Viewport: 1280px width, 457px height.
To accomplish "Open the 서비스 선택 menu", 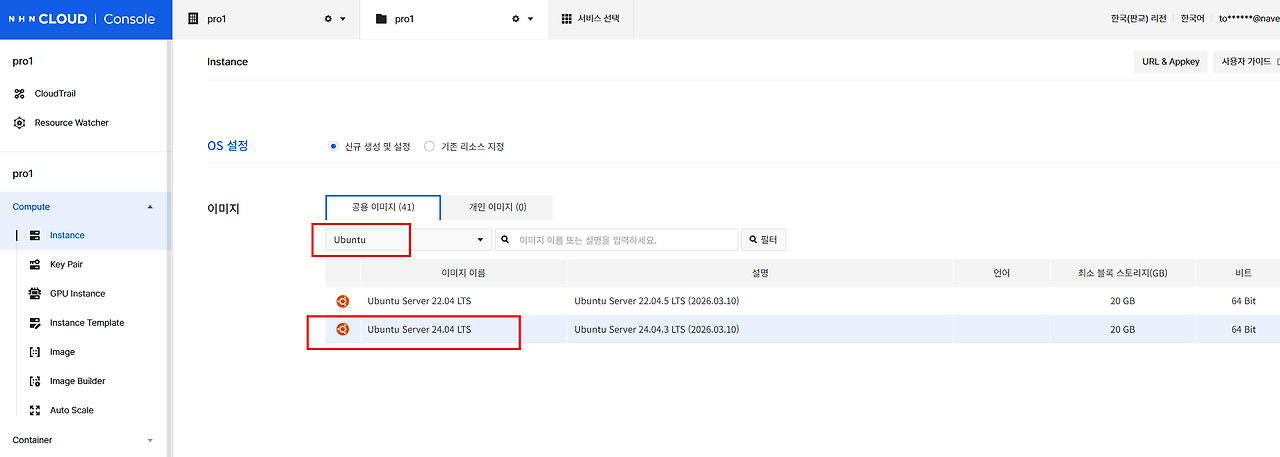I will point(591,19).
